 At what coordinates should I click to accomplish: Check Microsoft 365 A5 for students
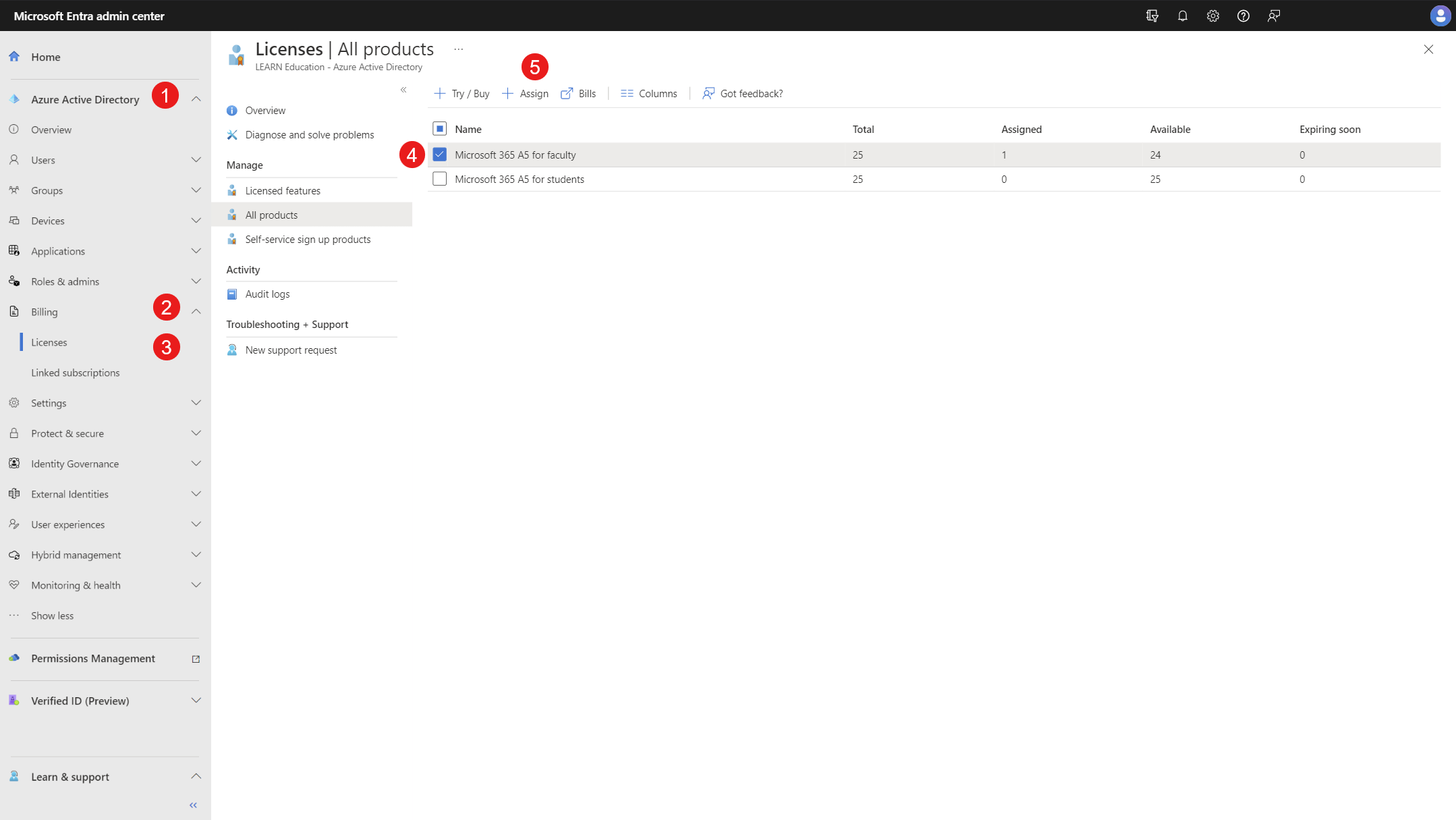tap(439, 179)
